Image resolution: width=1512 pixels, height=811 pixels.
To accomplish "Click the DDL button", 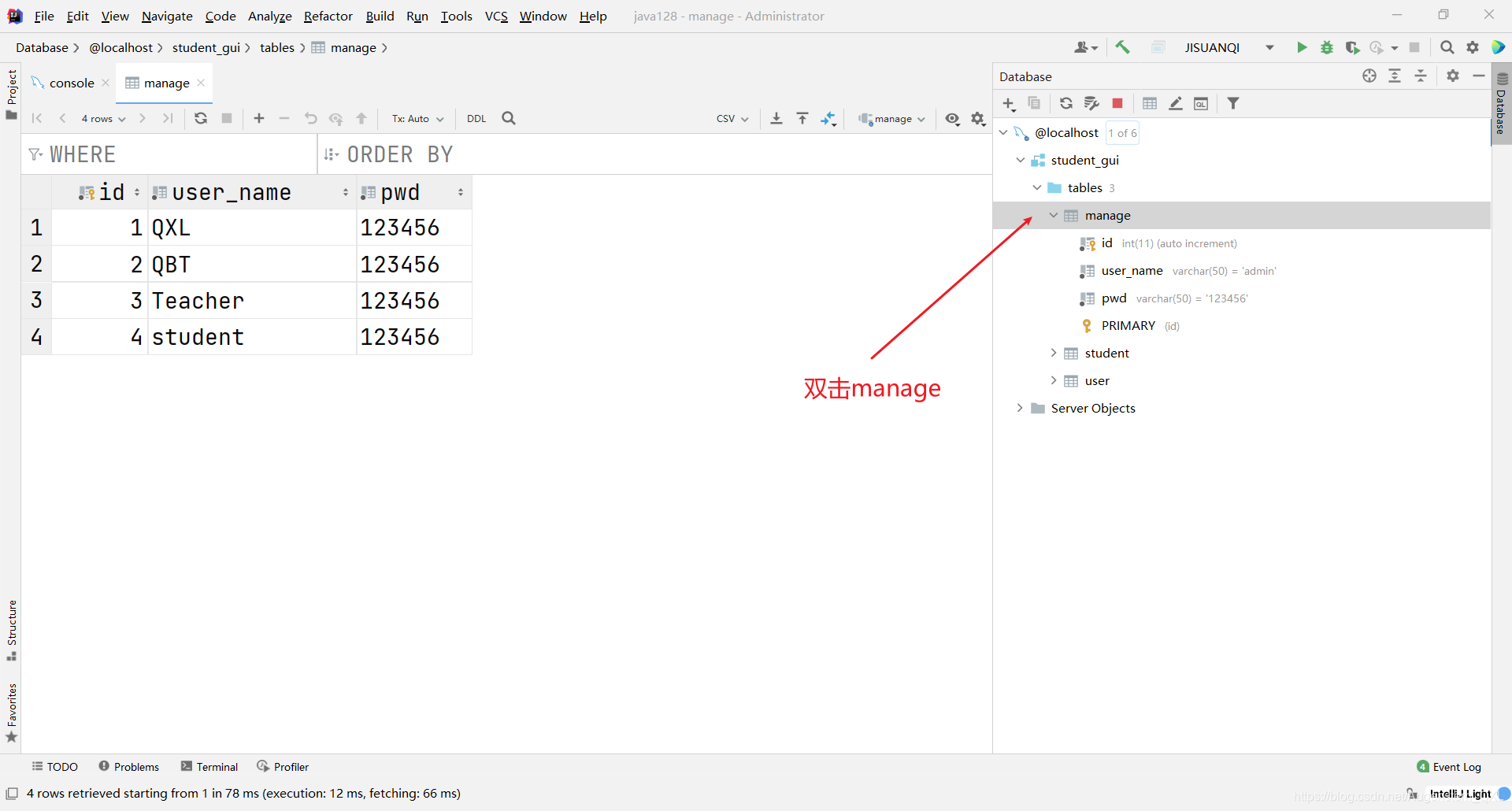I will point(476,119).
